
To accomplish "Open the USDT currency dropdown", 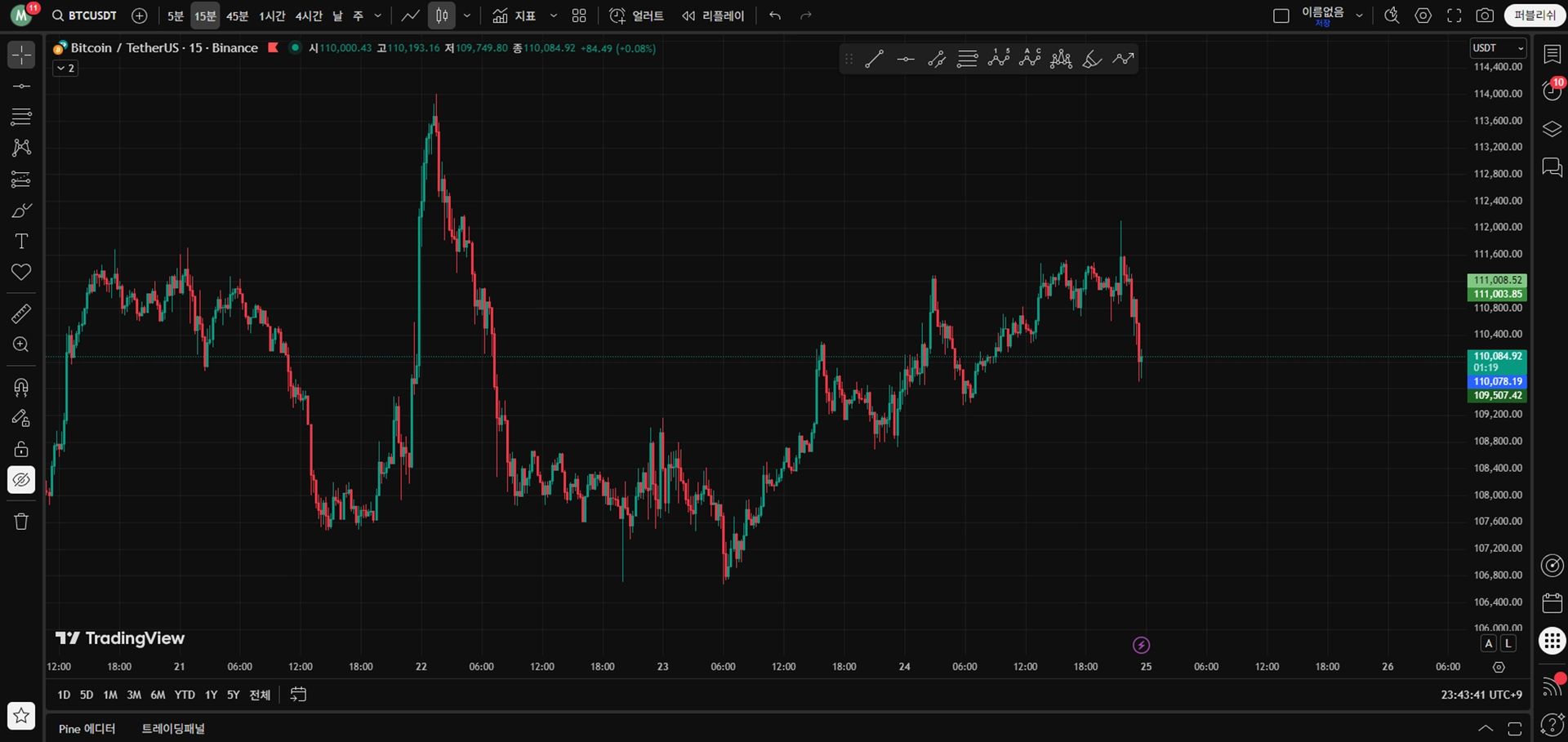I will click(1497, 48).
